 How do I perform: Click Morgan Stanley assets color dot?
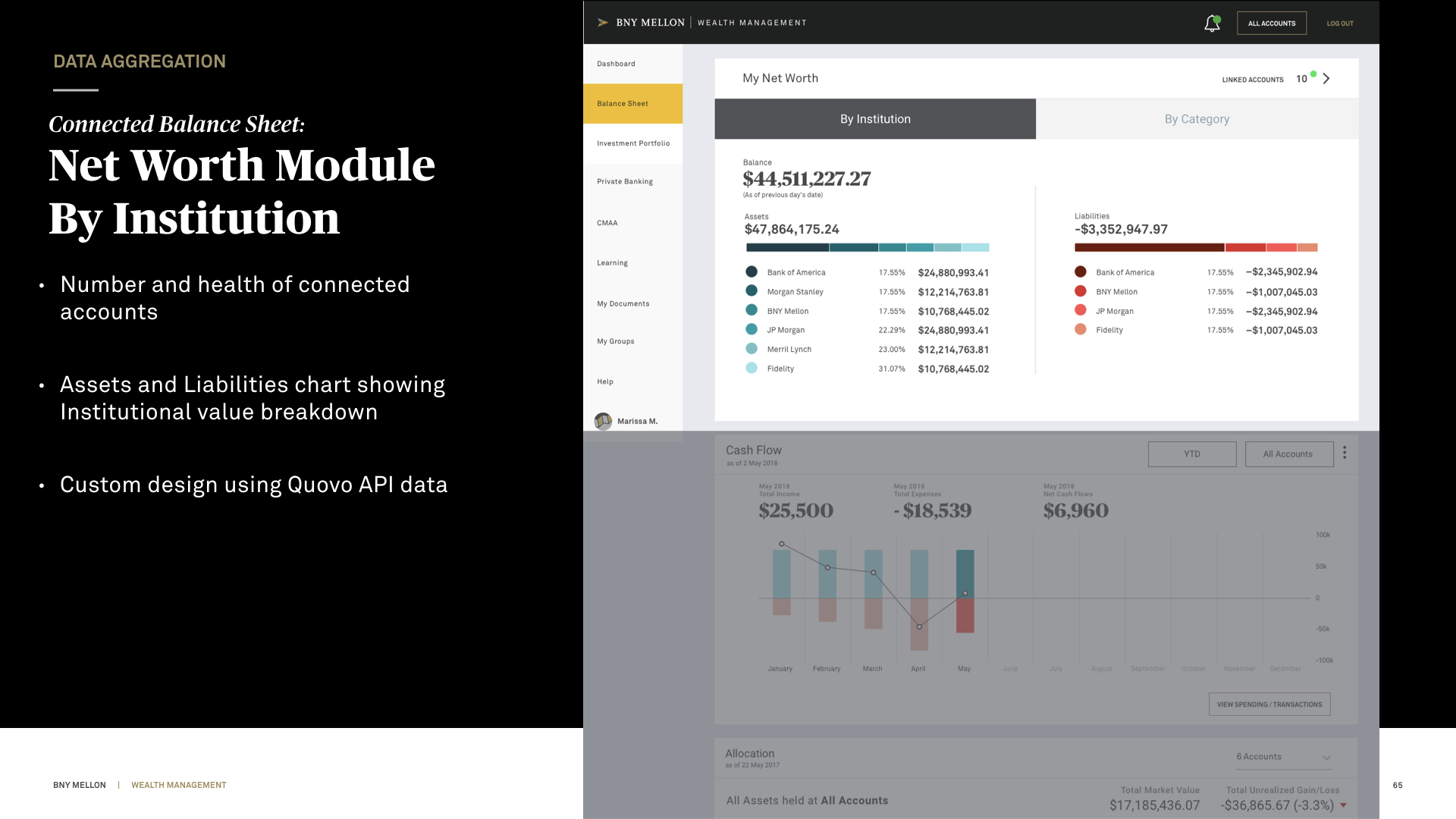tap(752, 290)
